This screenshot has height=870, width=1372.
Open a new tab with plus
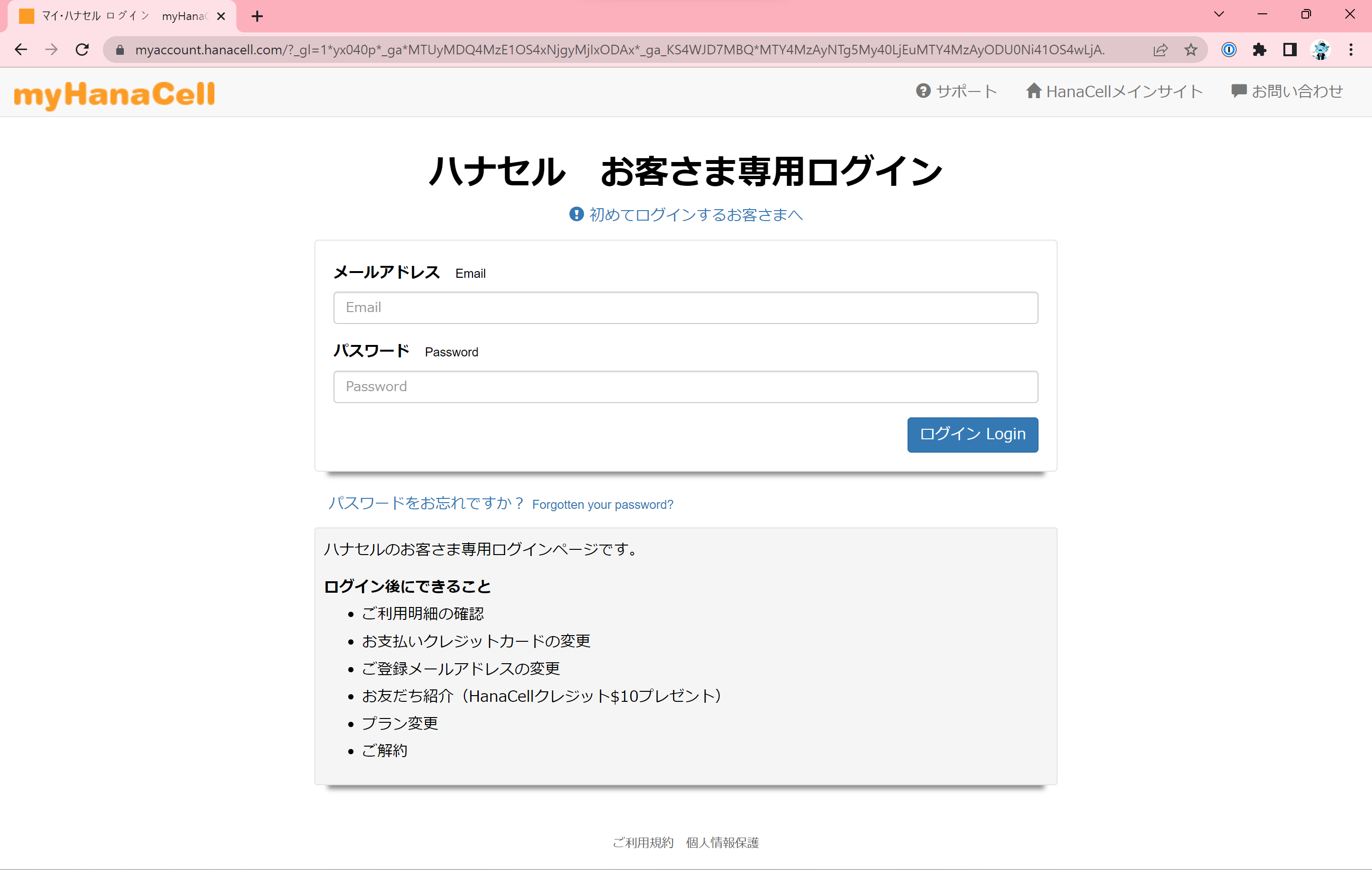257,17
